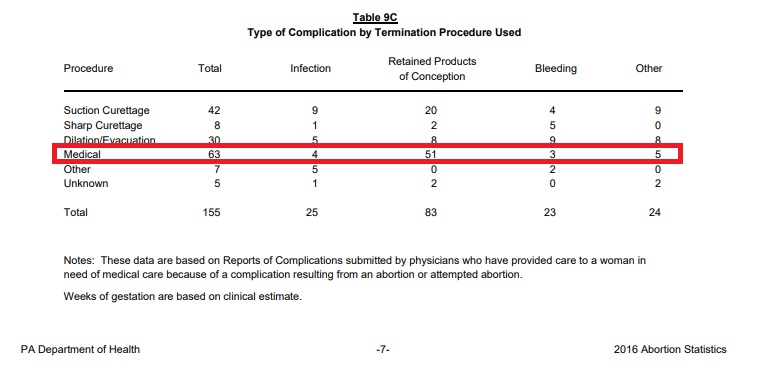Click the Infection column header
Screen dimensions: 771x378
pos(310,68)
